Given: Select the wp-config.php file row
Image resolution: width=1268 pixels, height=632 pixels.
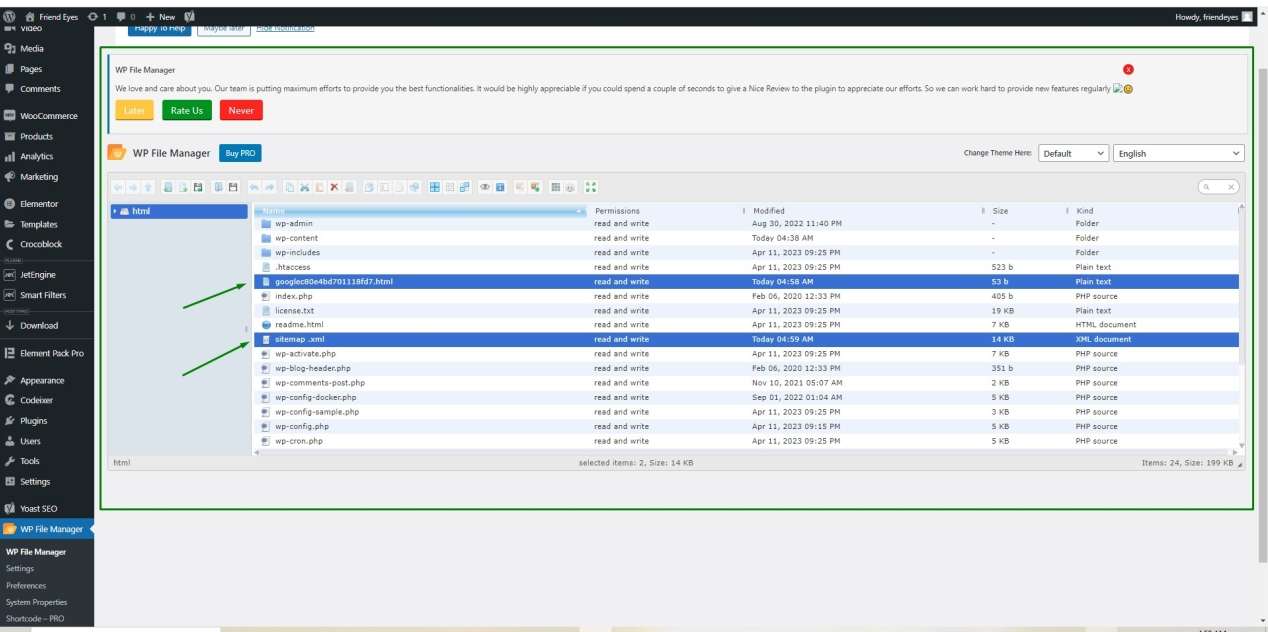Looking at the screenshot, I should click(746, 426).
